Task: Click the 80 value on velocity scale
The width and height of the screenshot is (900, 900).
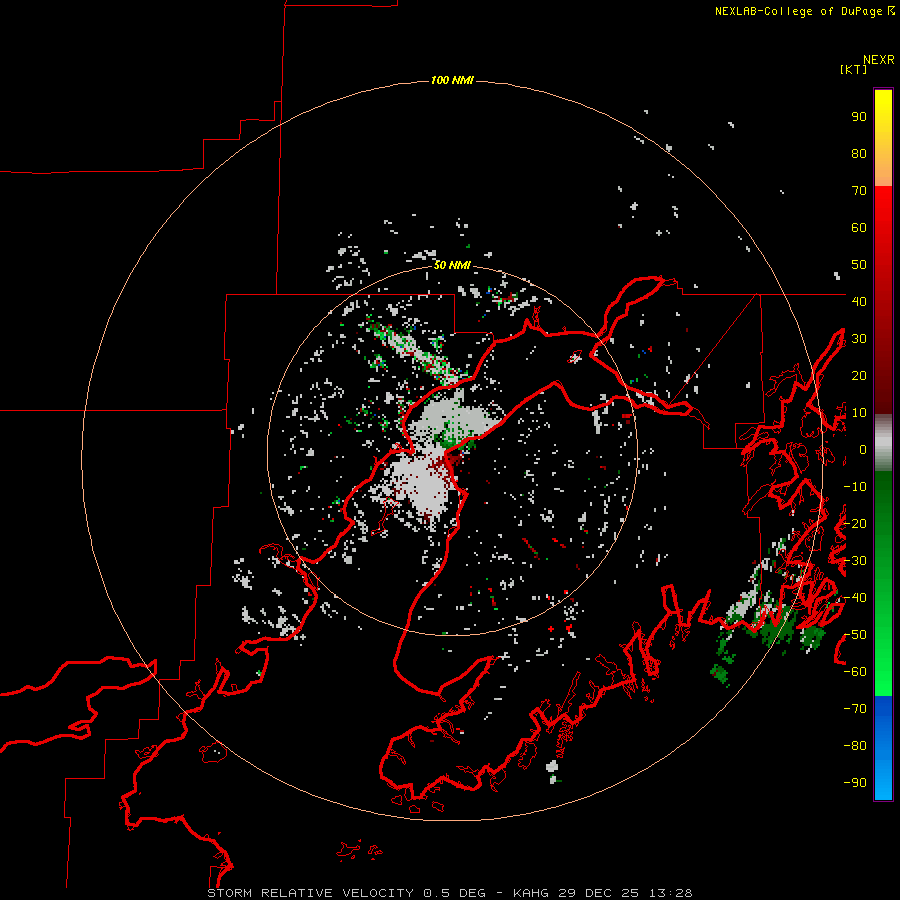Action: [859, 154]
